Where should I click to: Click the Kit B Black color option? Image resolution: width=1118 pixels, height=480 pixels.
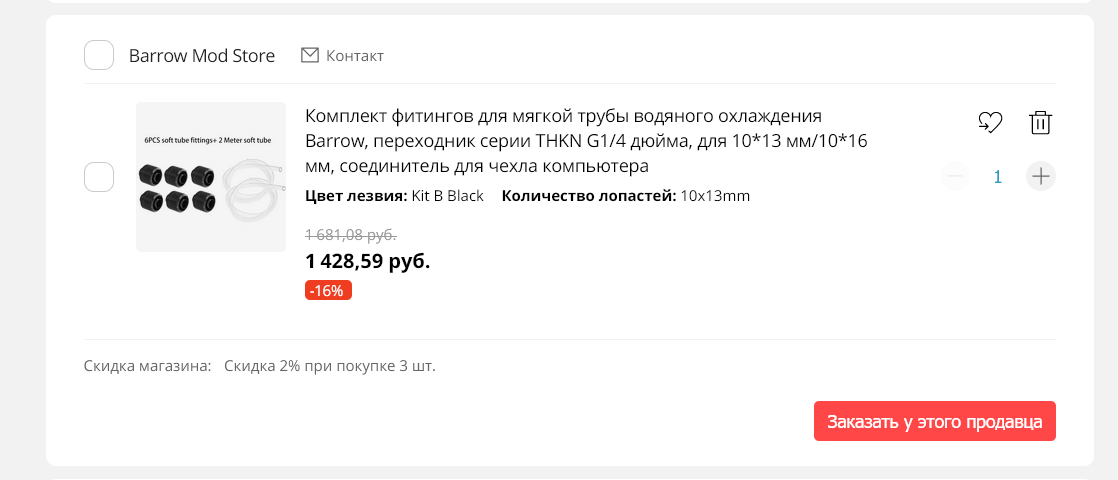[447, 196]
